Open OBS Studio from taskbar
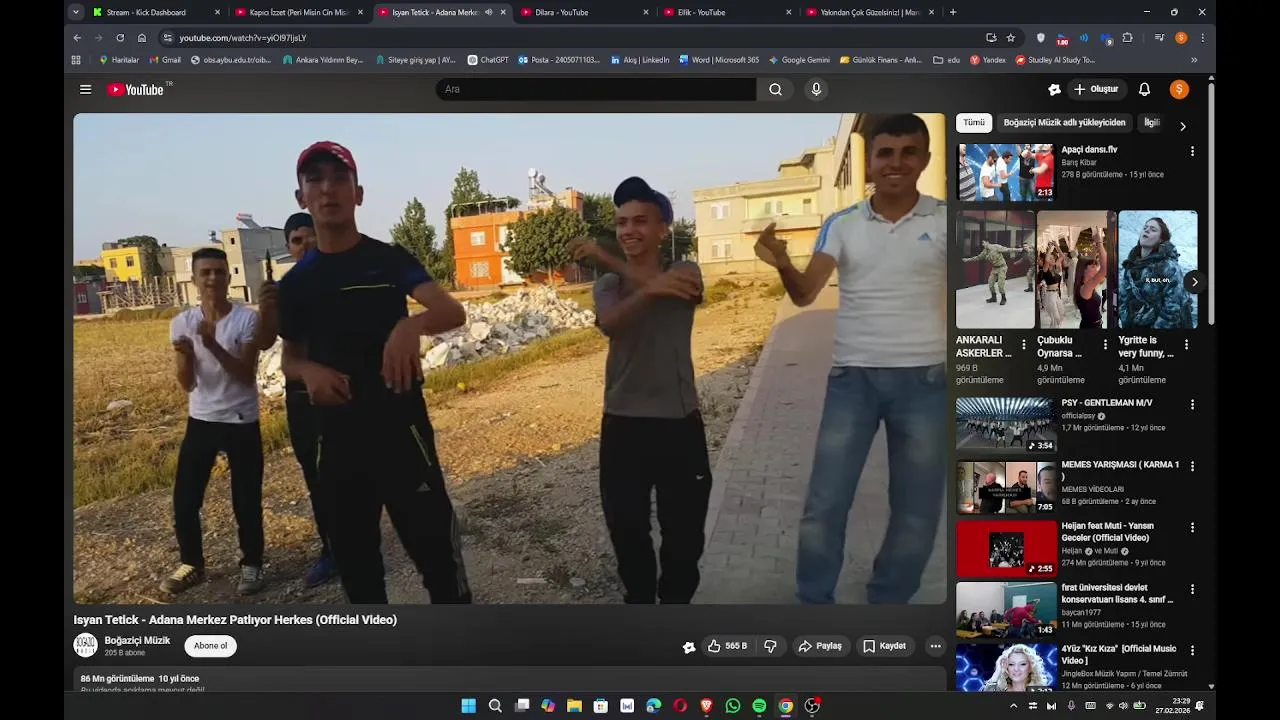Image resolution: width=1280 pixels, height=720 pixels. (812, 706)
